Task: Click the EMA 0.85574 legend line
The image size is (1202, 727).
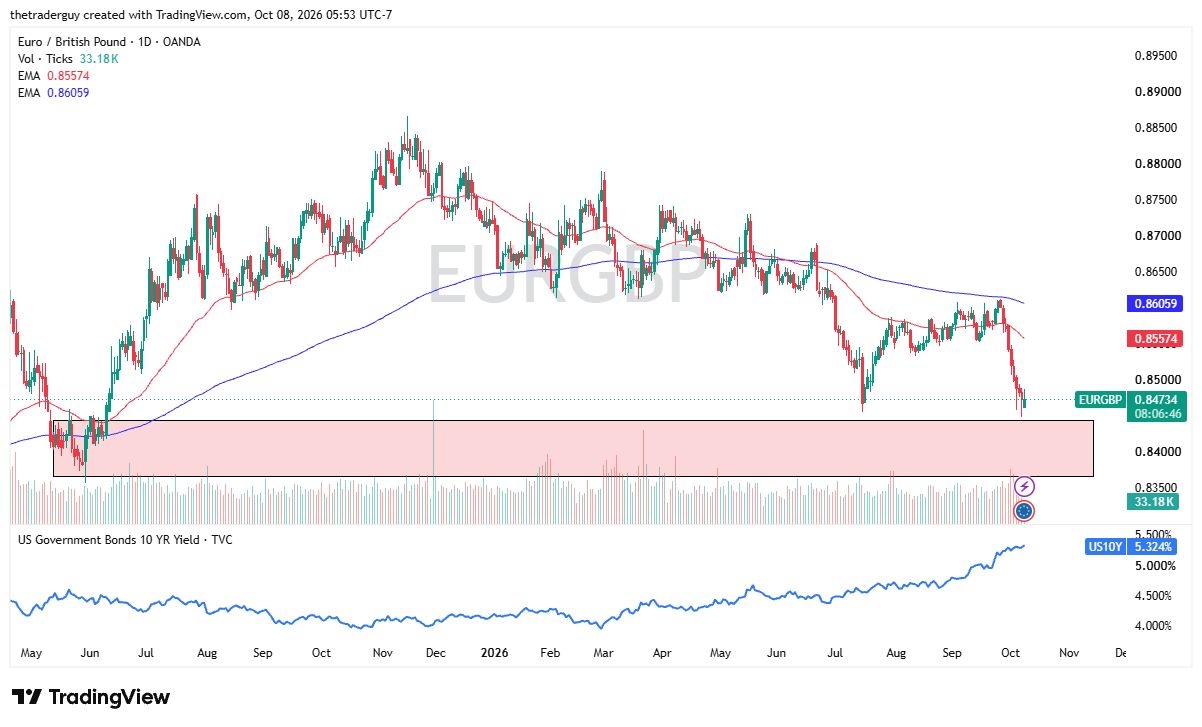Action: coord(54,75)
